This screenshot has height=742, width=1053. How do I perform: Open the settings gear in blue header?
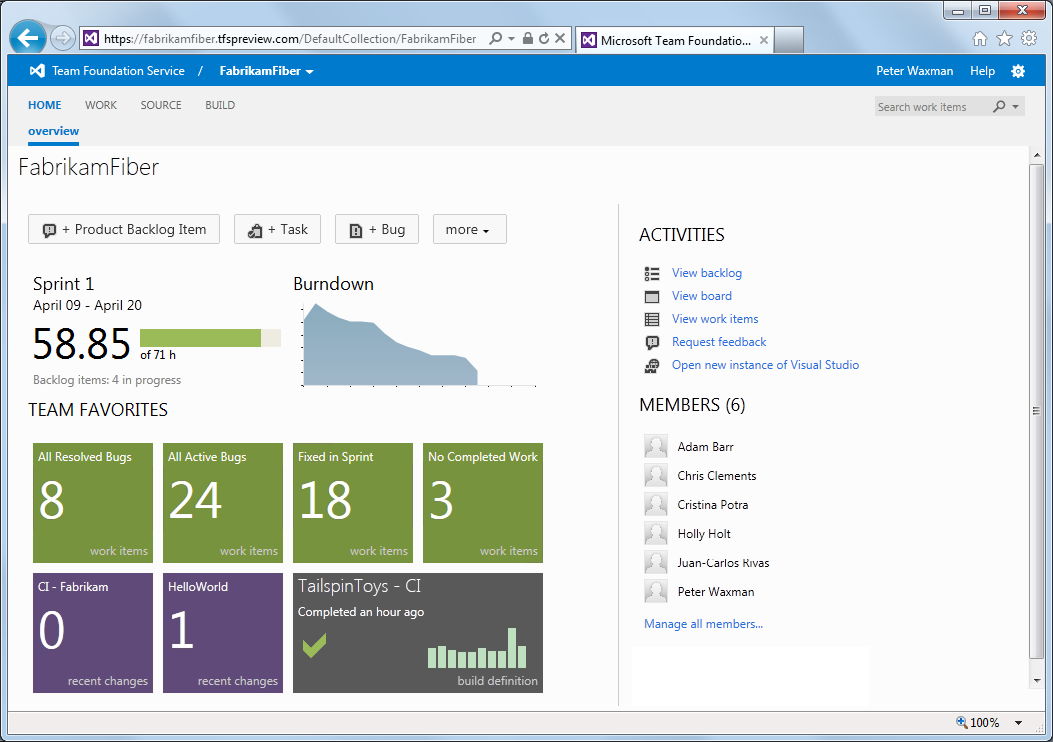click(x=1018, y=71)
